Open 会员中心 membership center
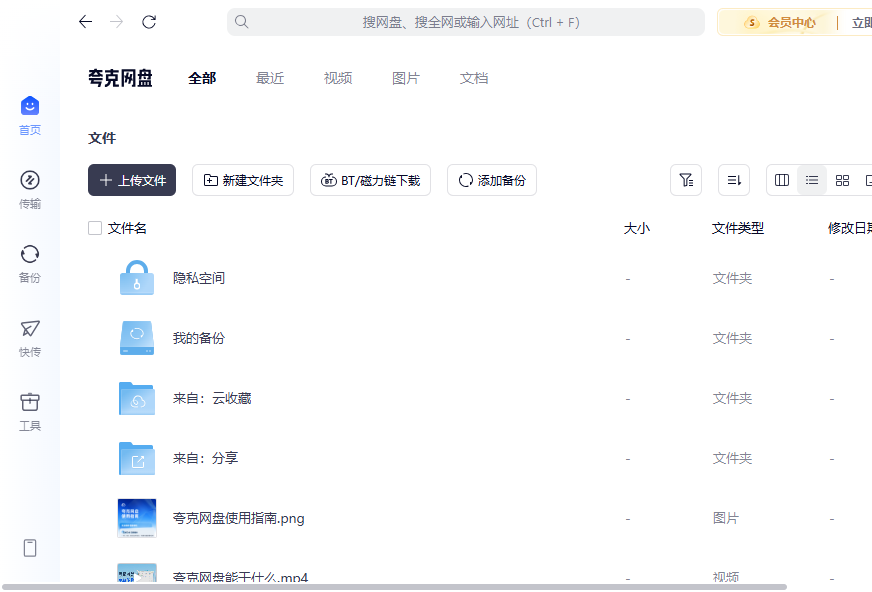Image resolution: width=872 pixels, height=592 pixels. click(x=782, y=23)
